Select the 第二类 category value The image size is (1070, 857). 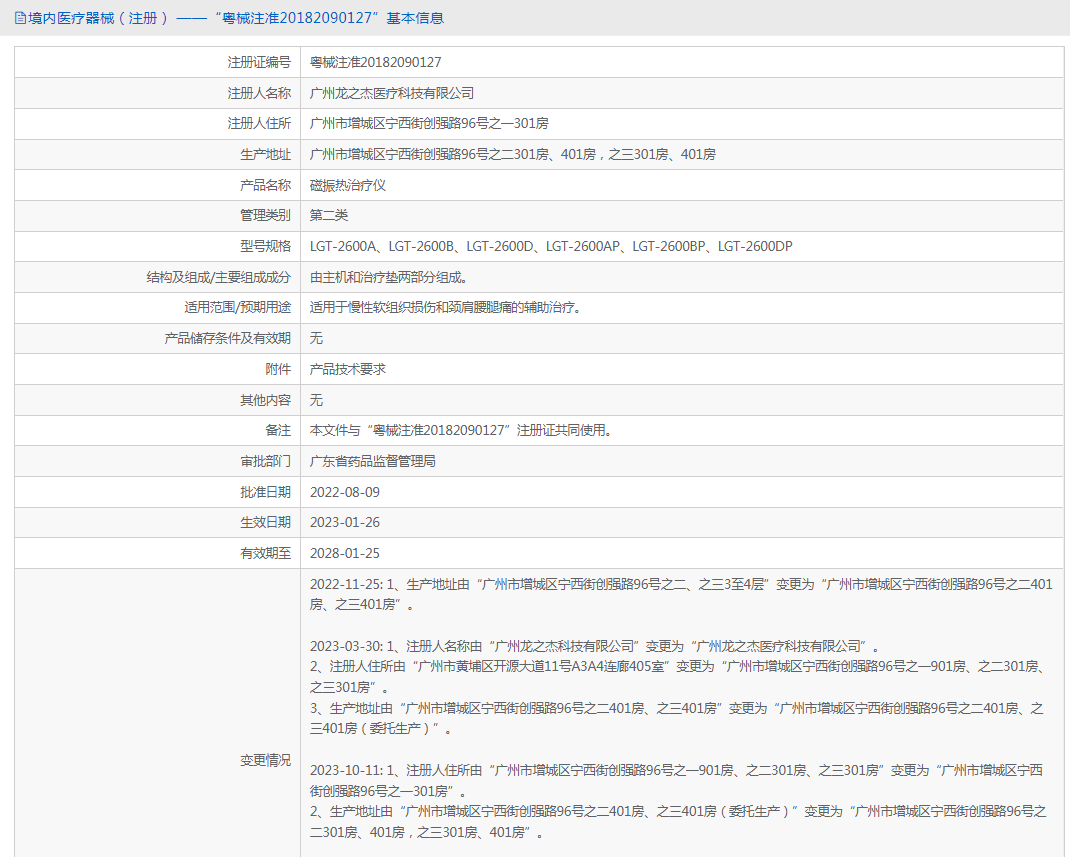[329, 216]
